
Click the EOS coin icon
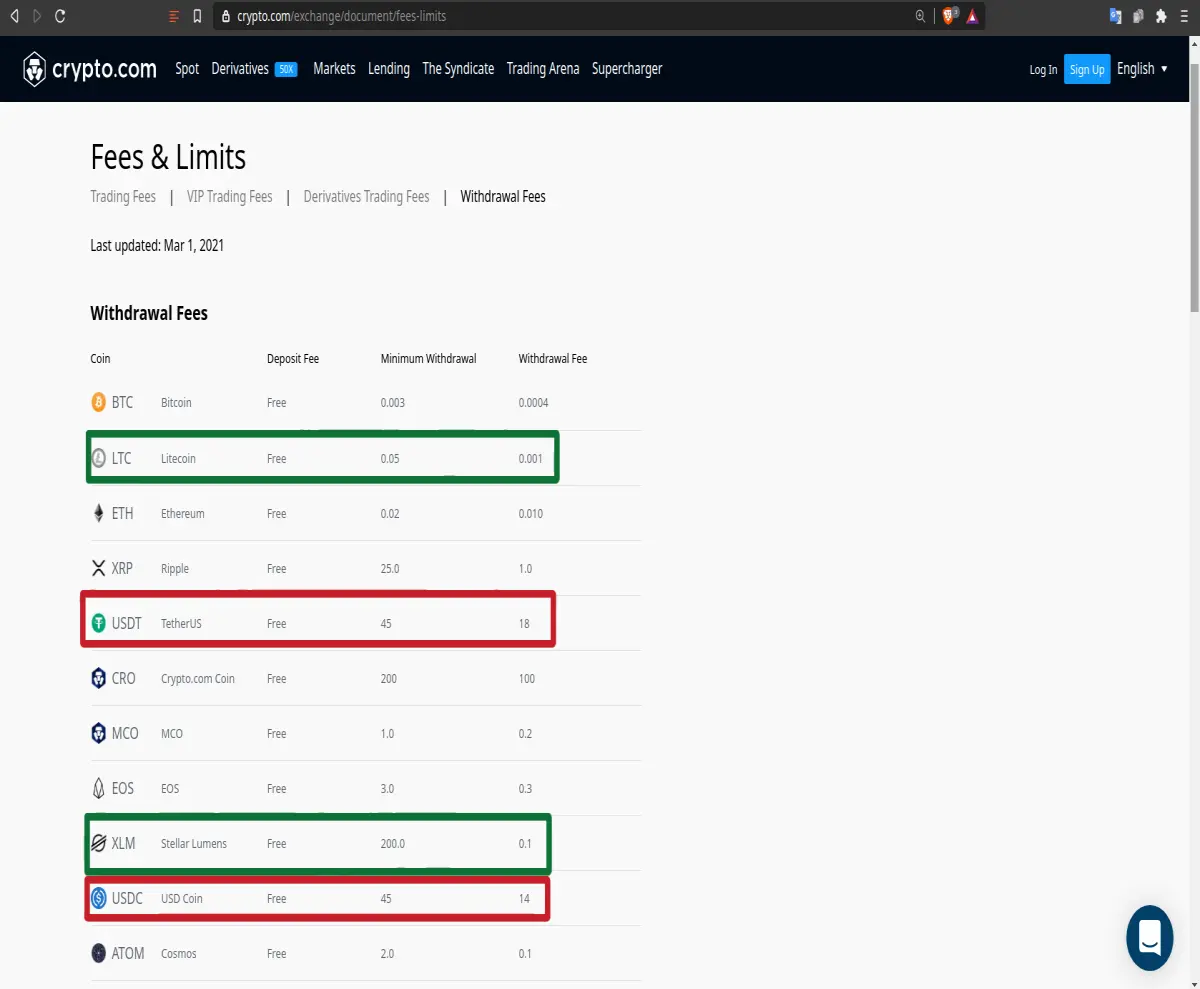[98, 788]
